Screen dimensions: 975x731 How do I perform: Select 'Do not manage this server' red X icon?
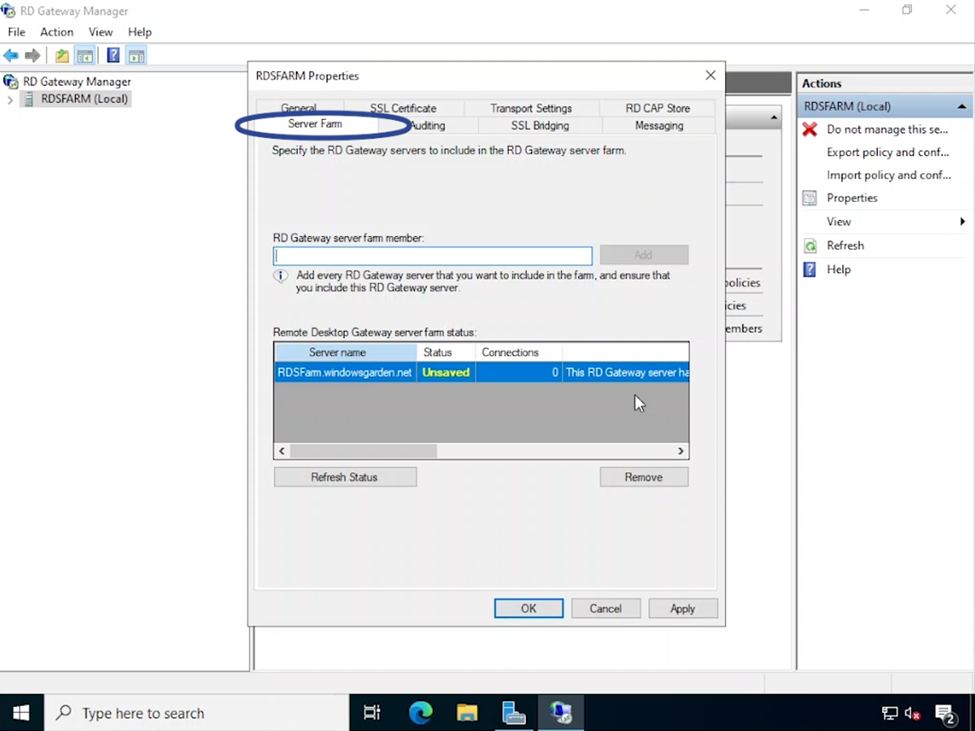(808, 129)
